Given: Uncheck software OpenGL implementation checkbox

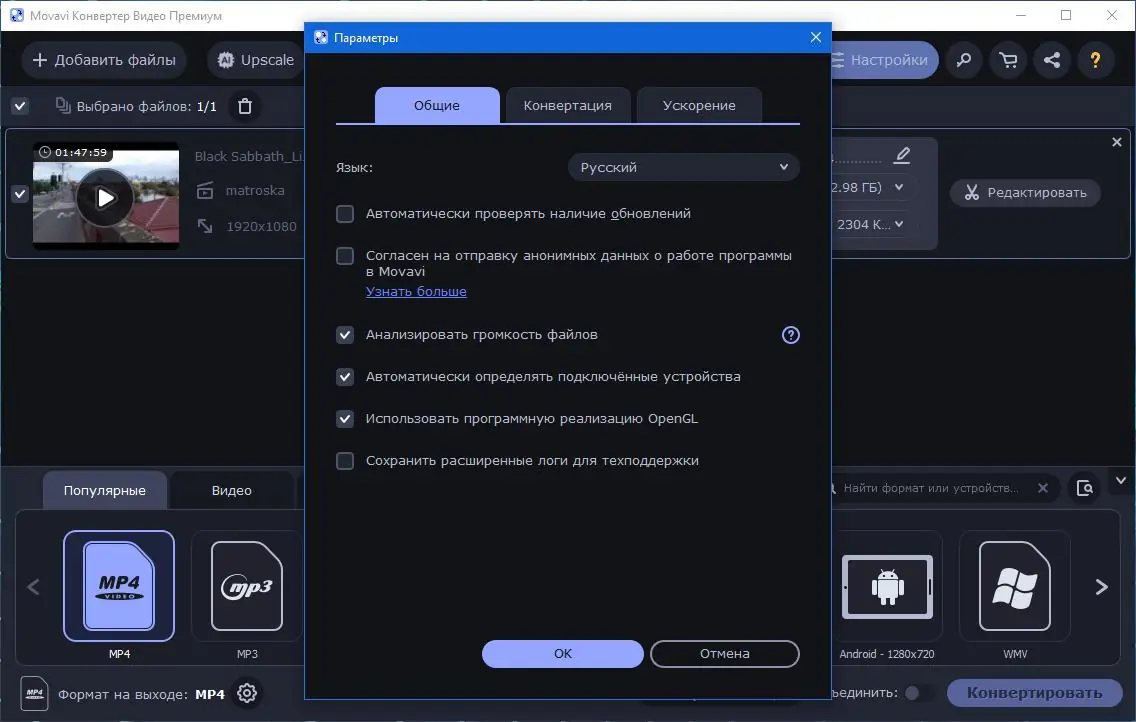Looking at the screenshot, I should click(345, 419).
